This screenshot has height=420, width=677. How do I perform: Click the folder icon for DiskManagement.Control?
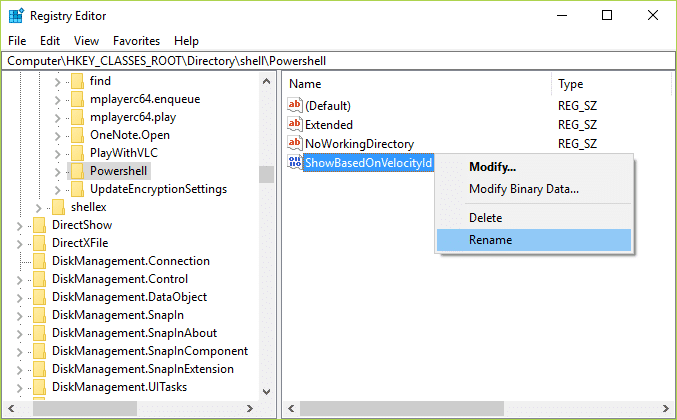coord(39,279)
